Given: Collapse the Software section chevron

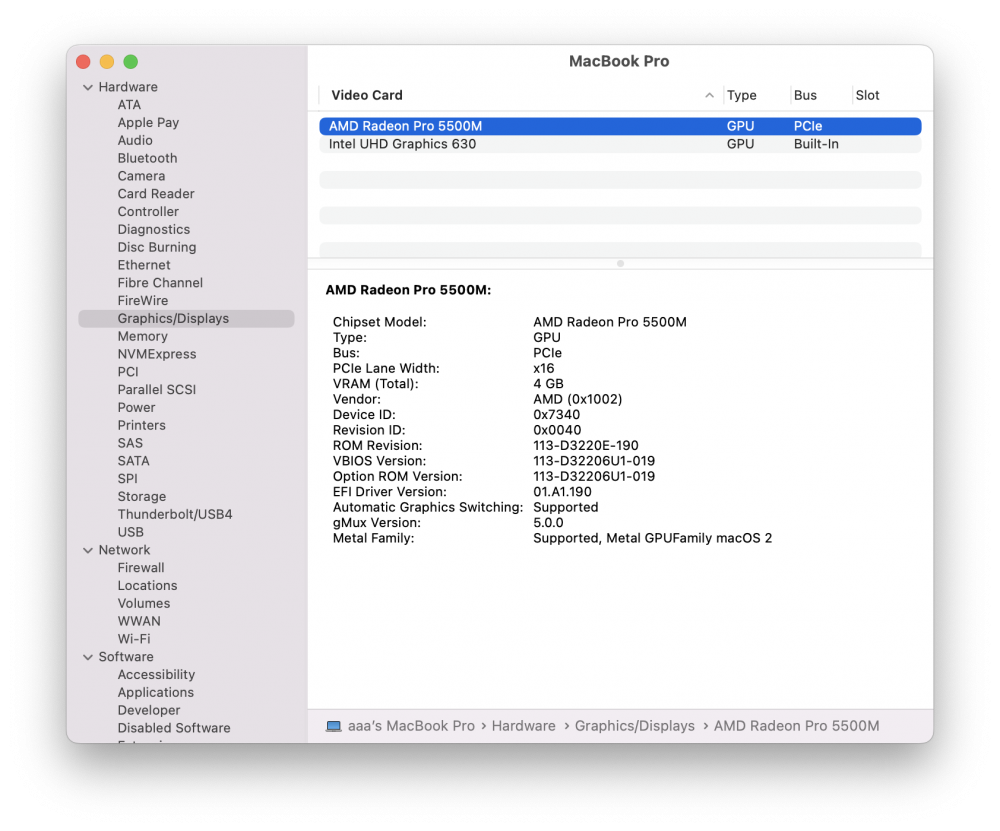Looking at the screenshot, I should tap(88, 658).
